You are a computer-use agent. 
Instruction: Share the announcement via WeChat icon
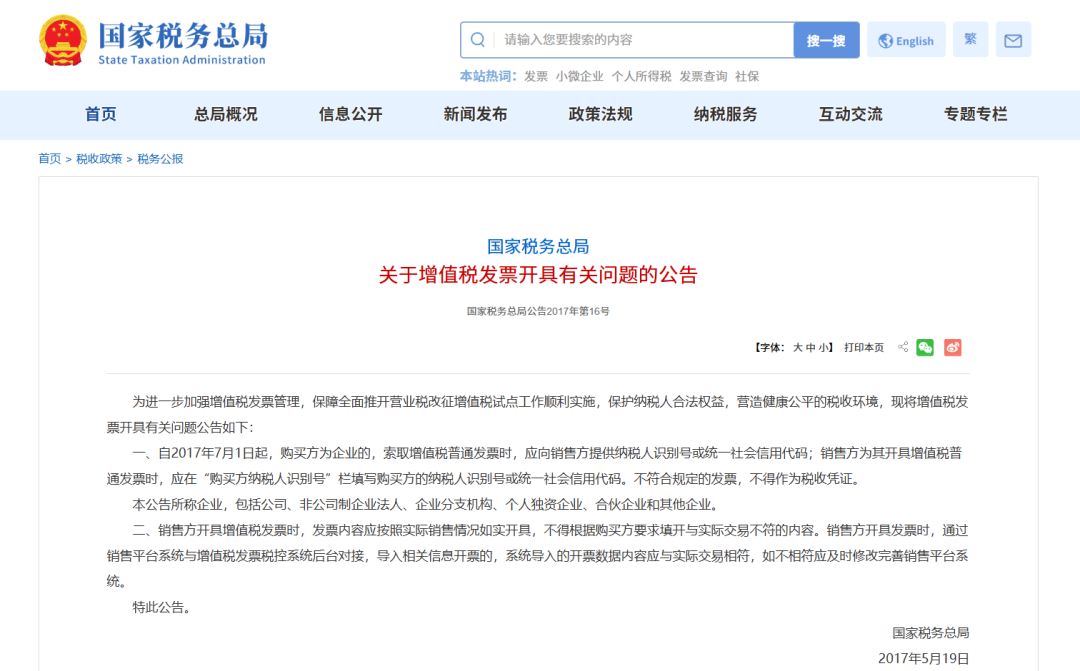point(924,347)
